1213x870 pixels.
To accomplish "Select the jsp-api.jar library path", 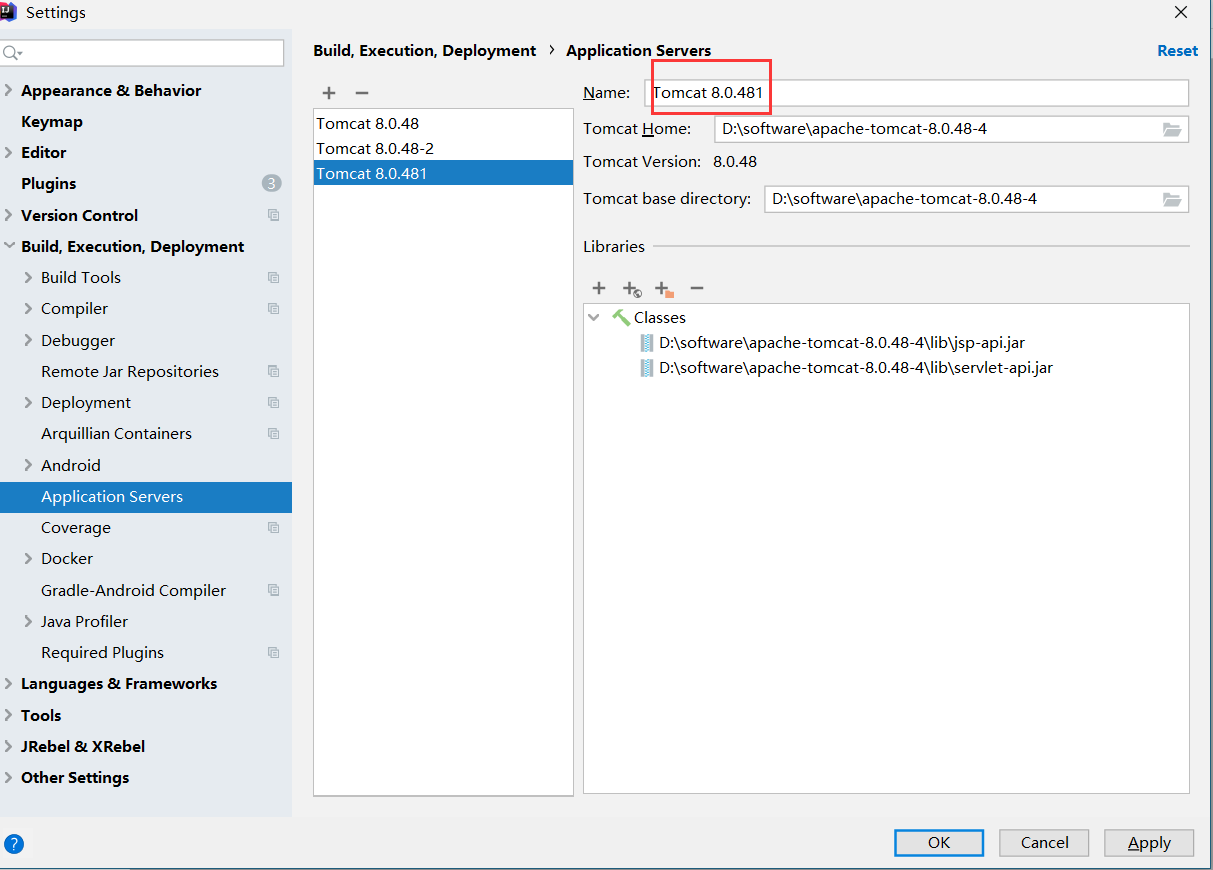I will 842,343.
